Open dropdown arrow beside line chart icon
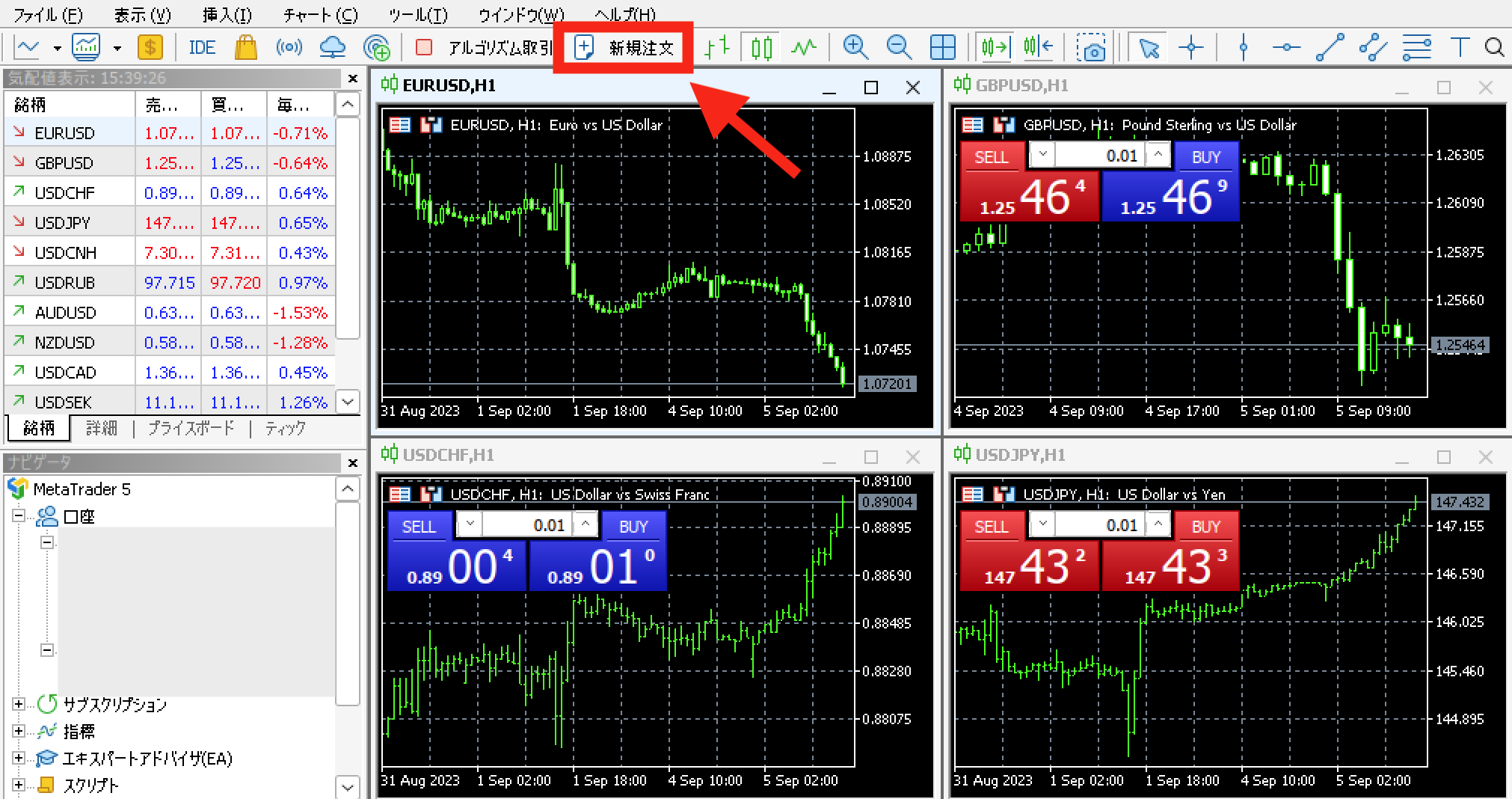 tap(57, 49)
